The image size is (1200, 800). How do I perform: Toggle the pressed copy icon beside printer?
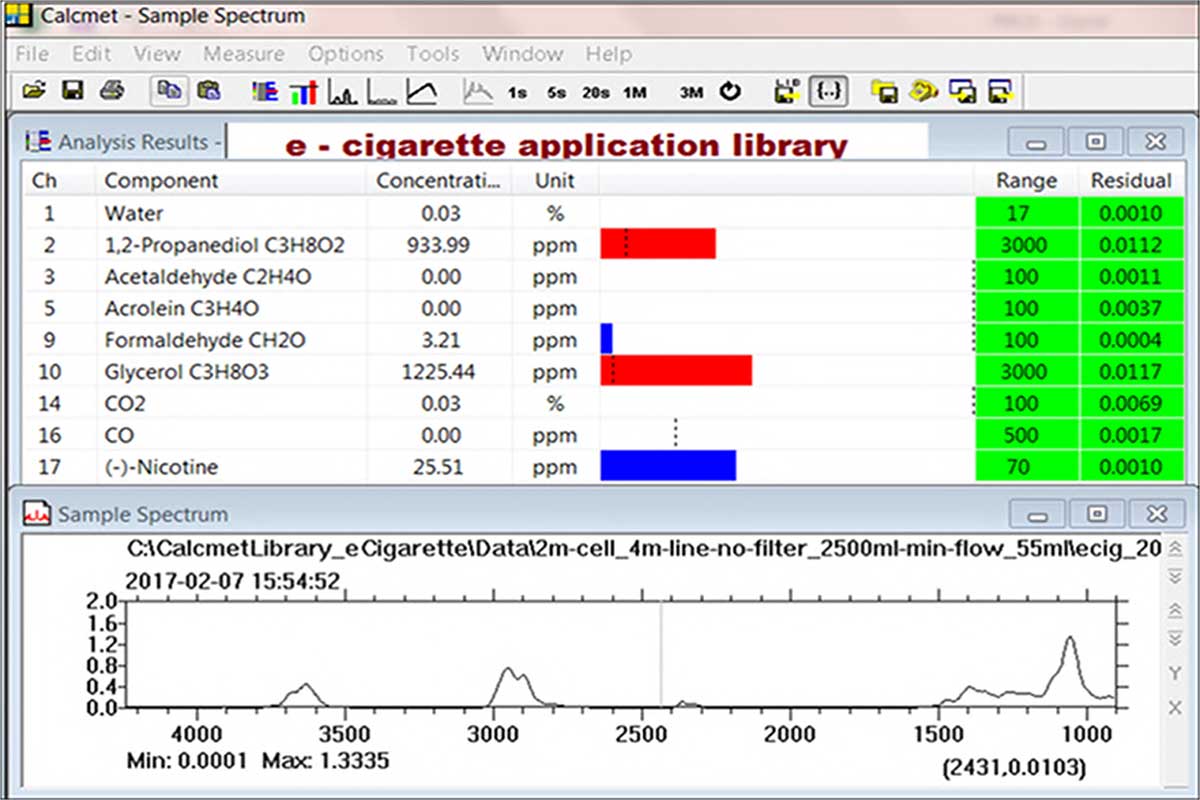[169, 92]
